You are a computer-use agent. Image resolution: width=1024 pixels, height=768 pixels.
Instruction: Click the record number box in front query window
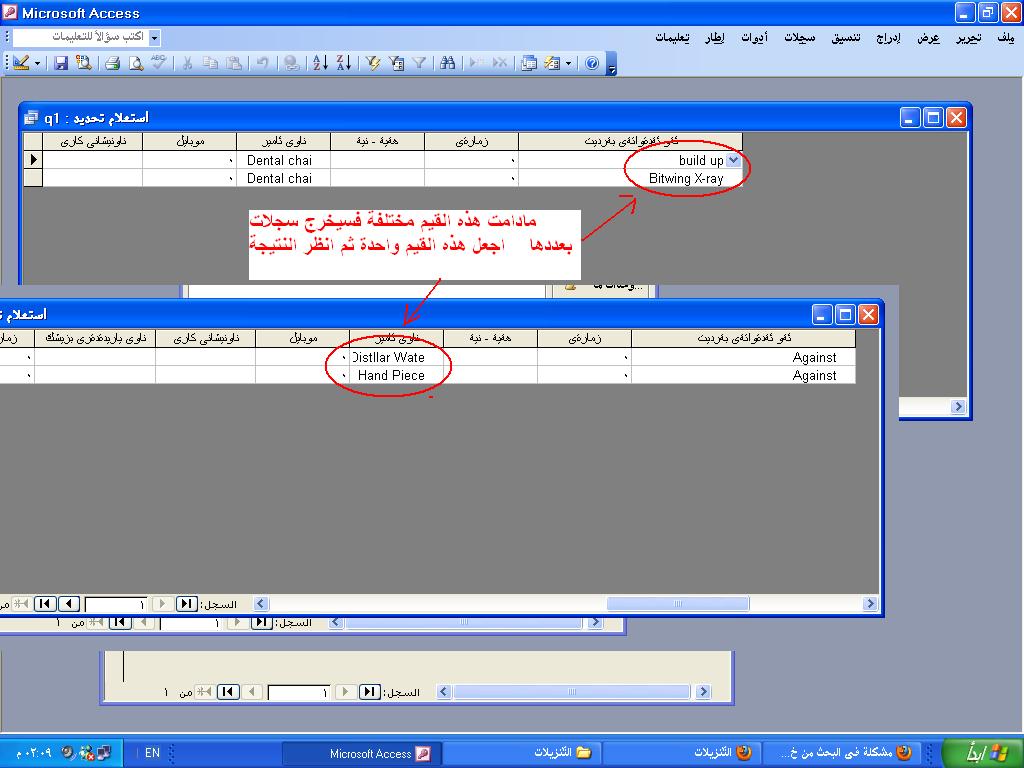116,605
